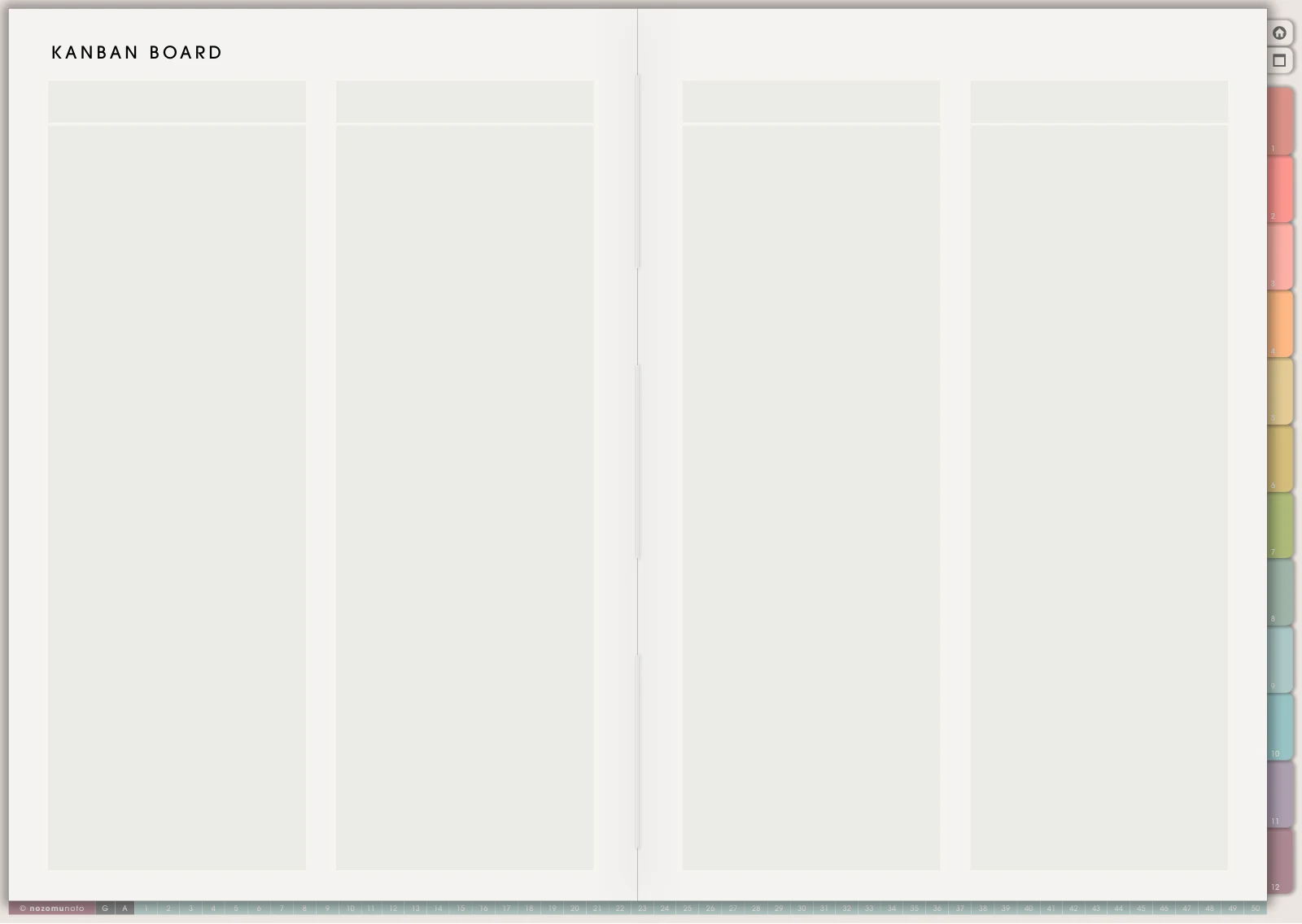Go to page 10 in bottom bar
Image resolution: width=1302 pixels, height=924 pixels.
(350, 909)
